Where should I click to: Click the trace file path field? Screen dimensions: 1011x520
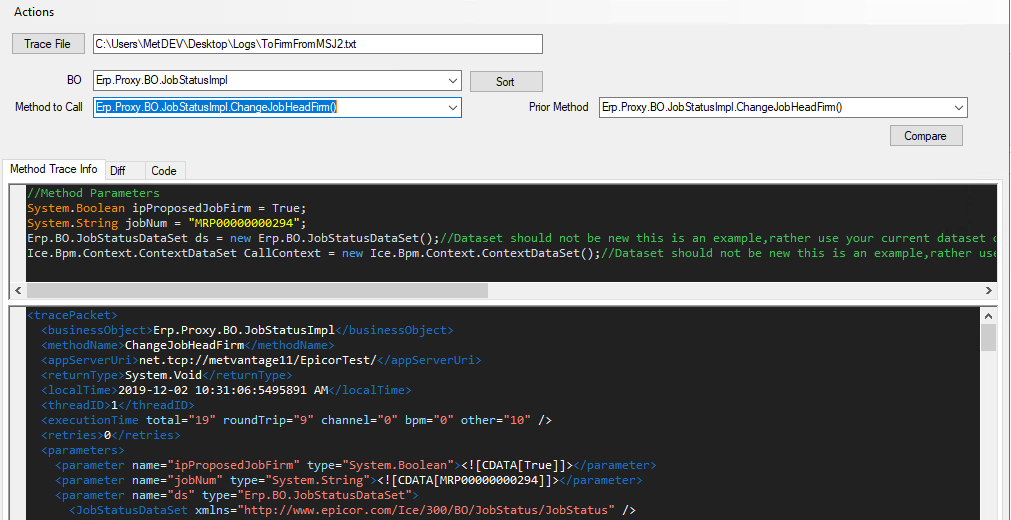(x=318, y=44)
